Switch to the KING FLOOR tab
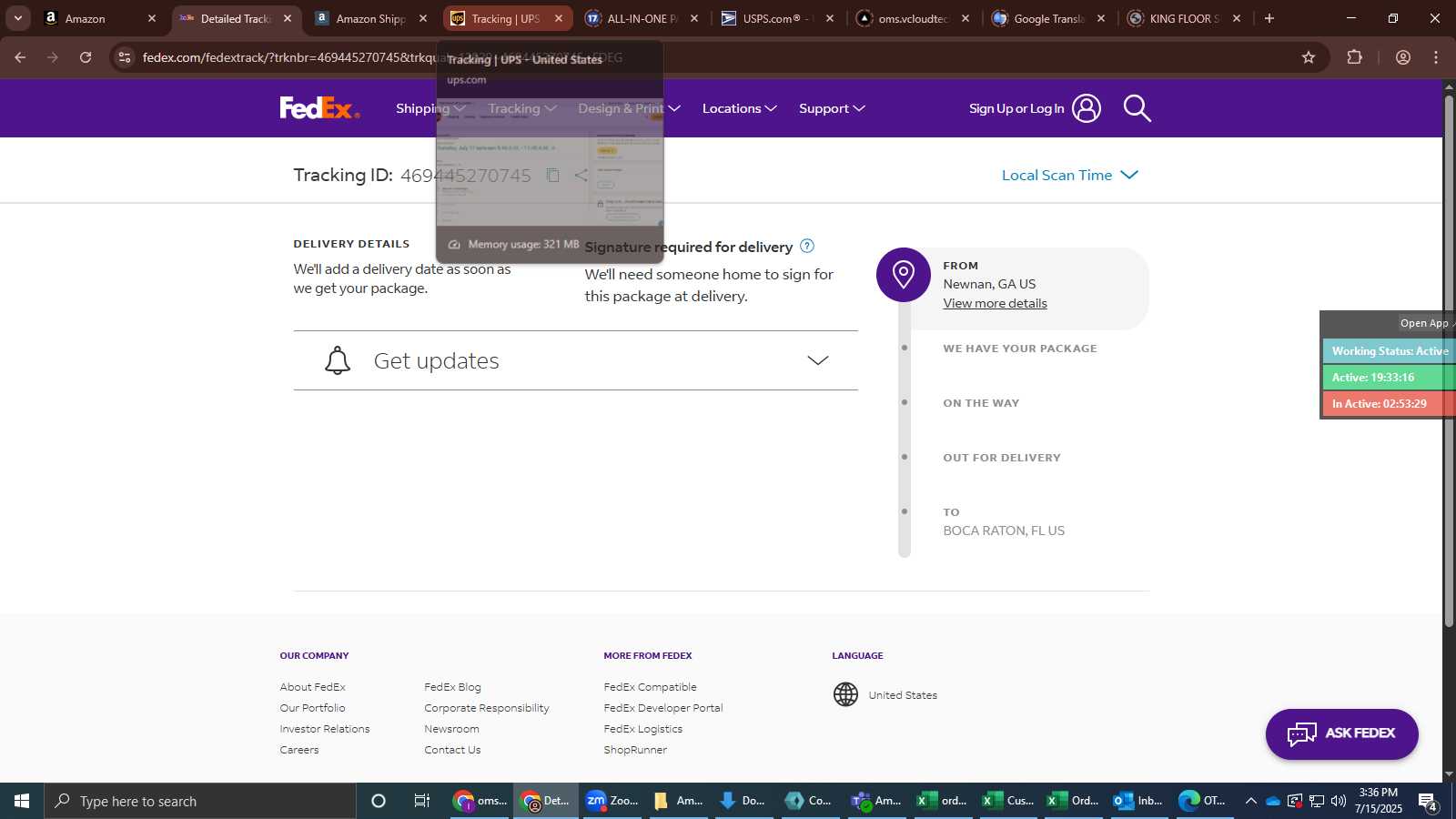Image resolution: width=1456 pixels, height=819 pixels. point(1184,18)
